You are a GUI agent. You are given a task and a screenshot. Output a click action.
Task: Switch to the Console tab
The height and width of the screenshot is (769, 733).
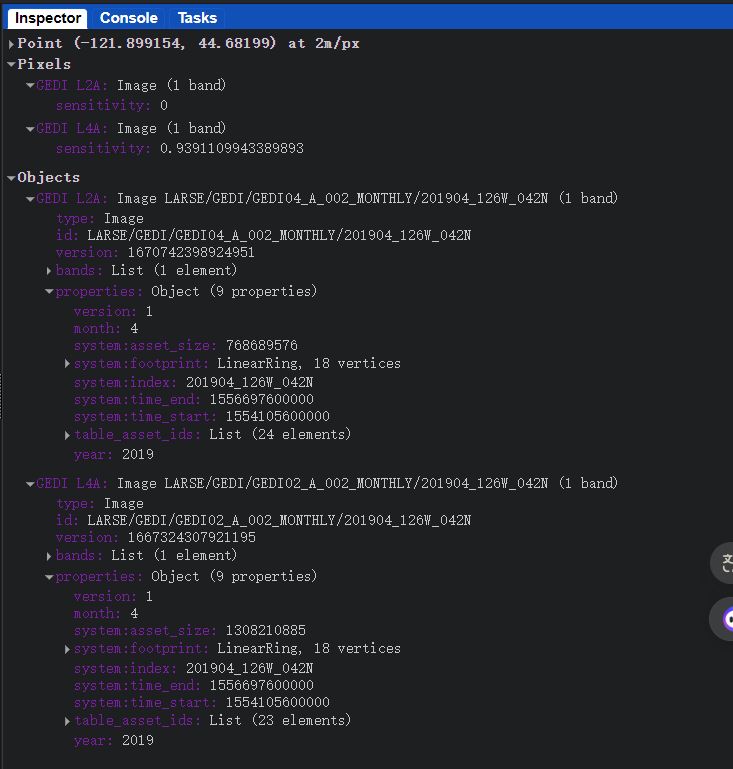(128, 18)
